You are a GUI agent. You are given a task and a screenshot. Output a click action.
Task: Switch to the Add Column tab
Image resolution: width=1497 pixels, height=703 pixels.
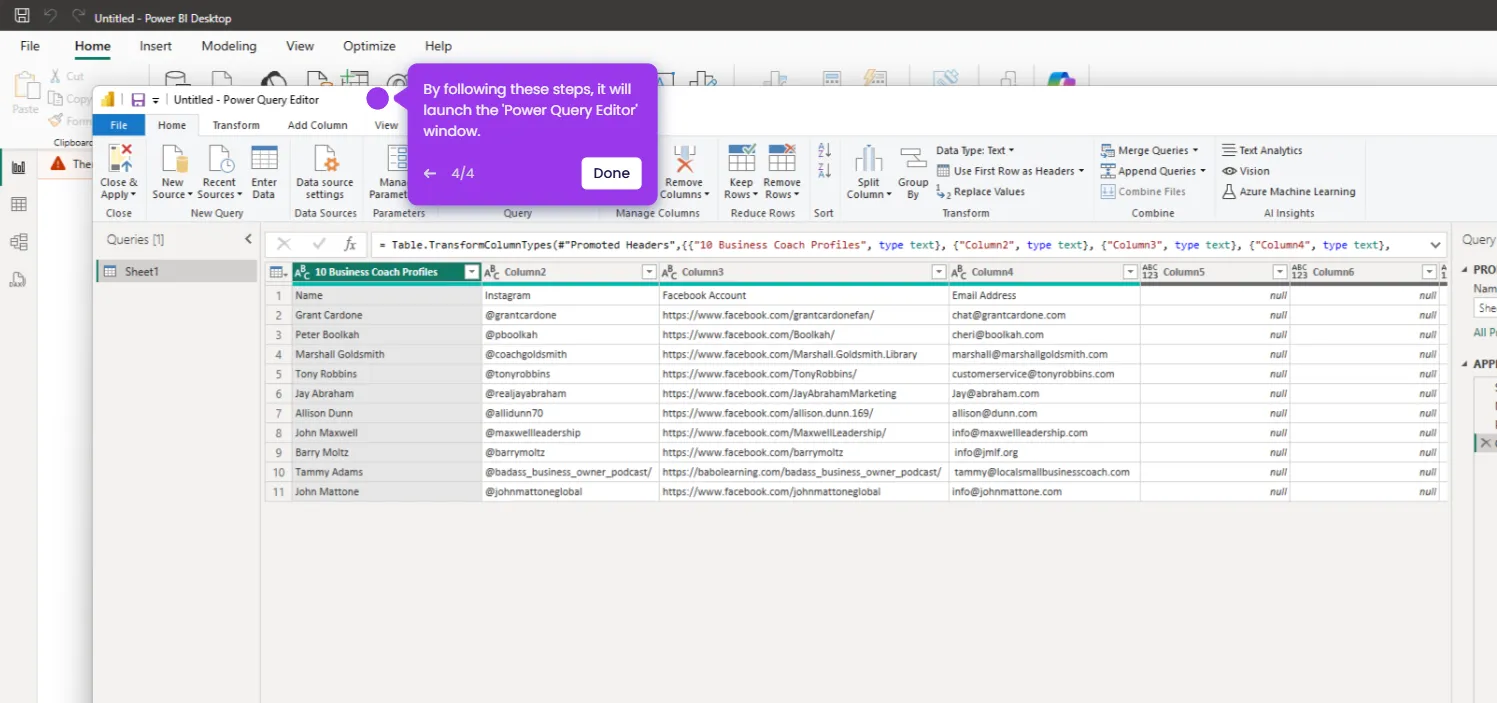click(x=318, y=125)
